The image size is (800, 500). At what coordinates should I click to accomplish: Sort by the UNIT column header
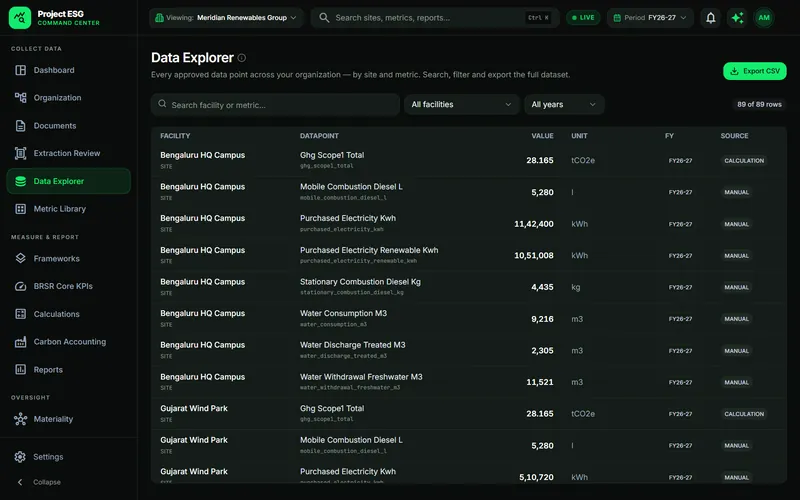(579, 136)
